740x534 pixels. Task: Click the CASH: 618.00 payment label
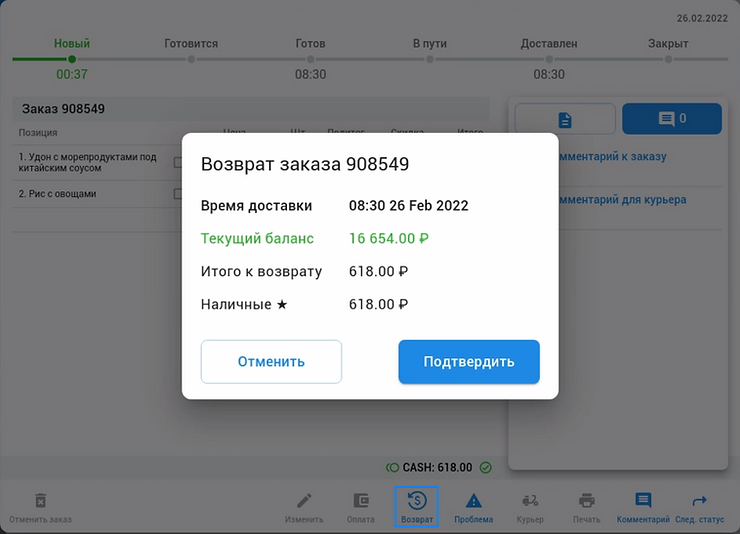(x=437, y=467)
